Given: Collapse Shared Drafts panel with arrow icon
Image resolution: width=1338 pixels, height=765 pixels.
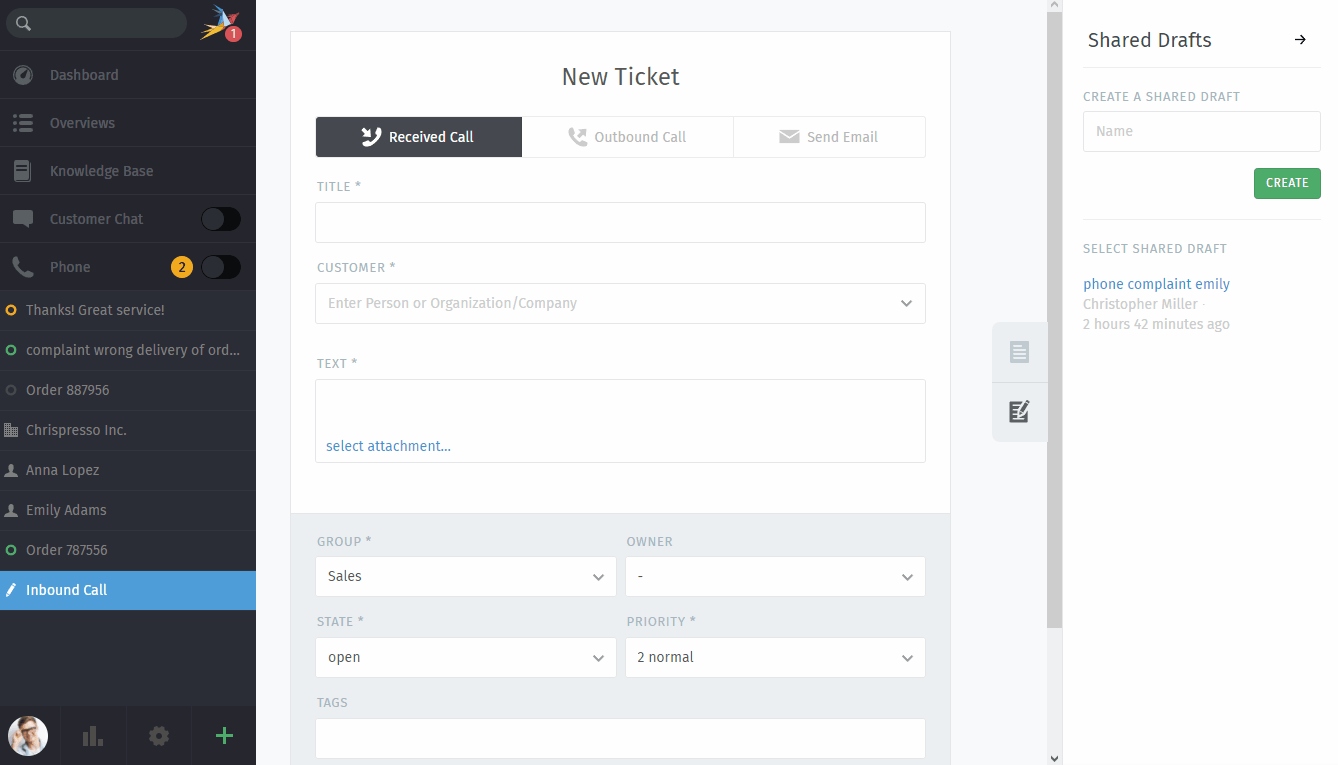Looking at the screenshot, I should pos(1300,40).
